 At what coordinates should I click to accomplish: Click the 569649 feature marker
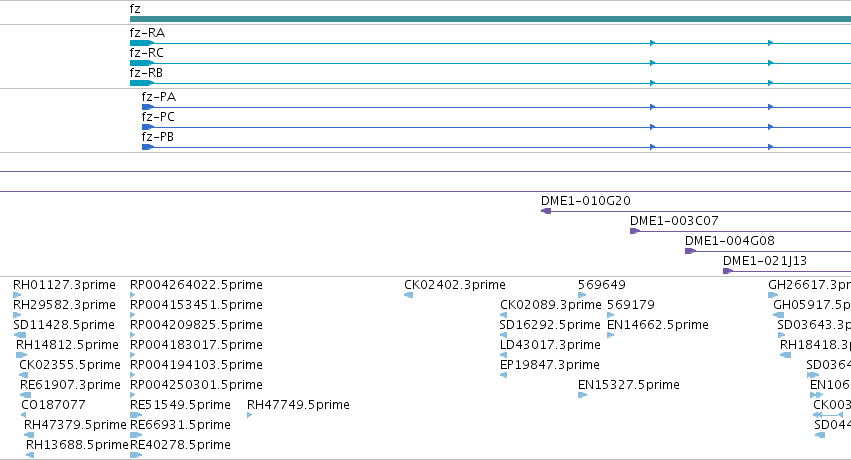[582, 295]
